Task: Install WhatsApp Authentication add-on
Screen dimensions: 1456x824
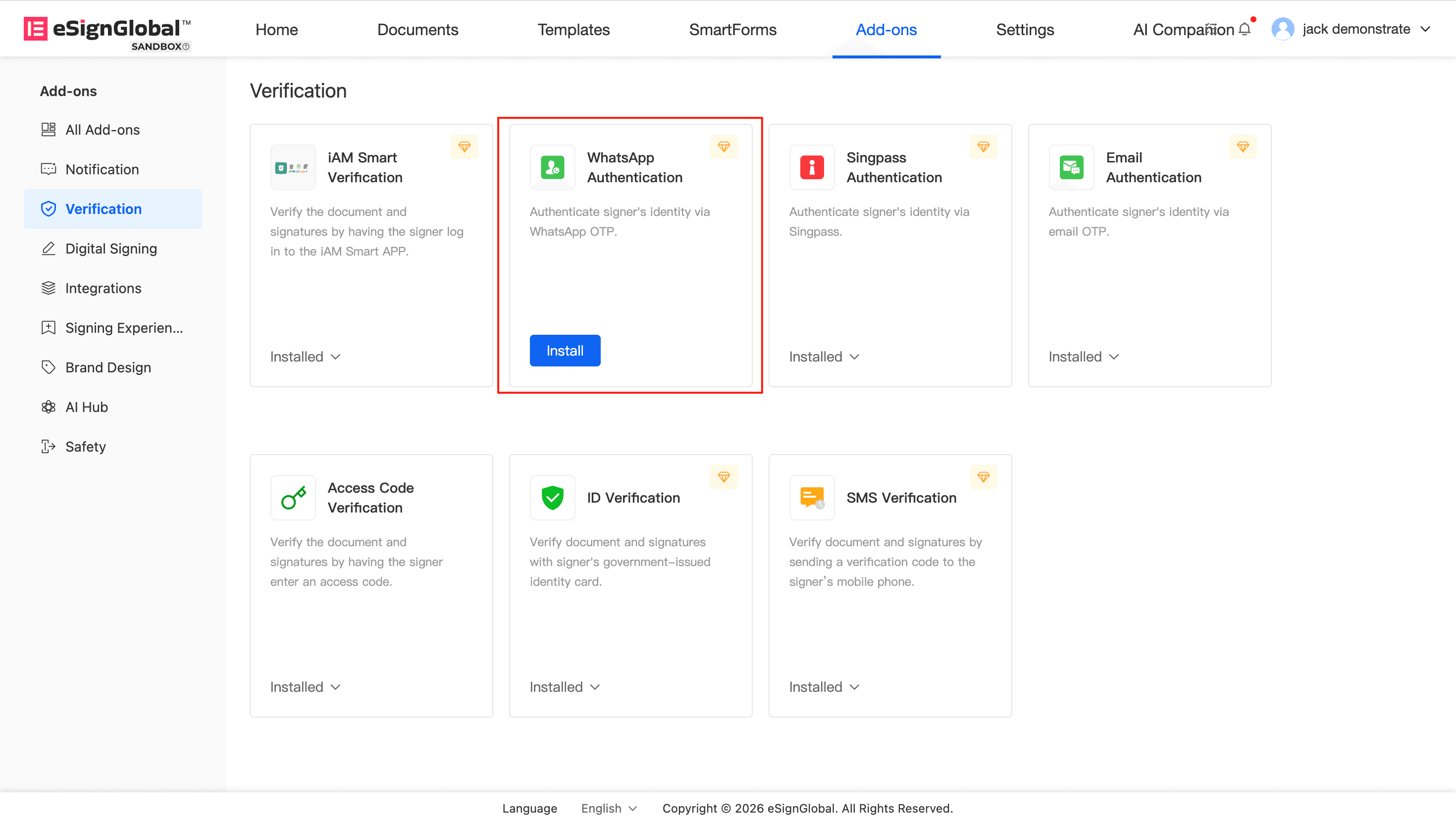Action: tap(564, 351)
